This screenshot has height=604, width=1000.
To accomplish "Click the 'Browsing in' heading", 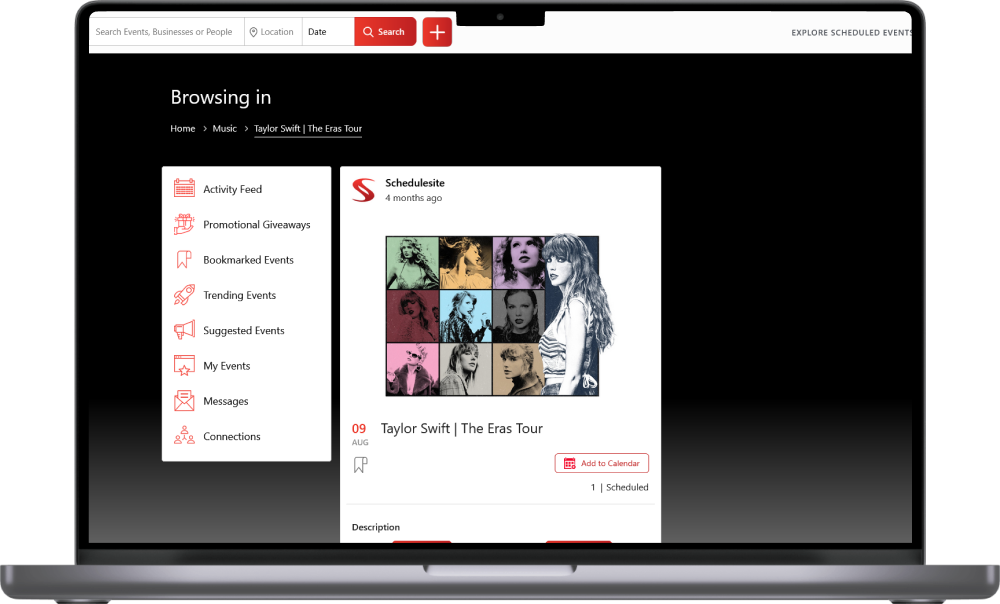I will 221,97.
